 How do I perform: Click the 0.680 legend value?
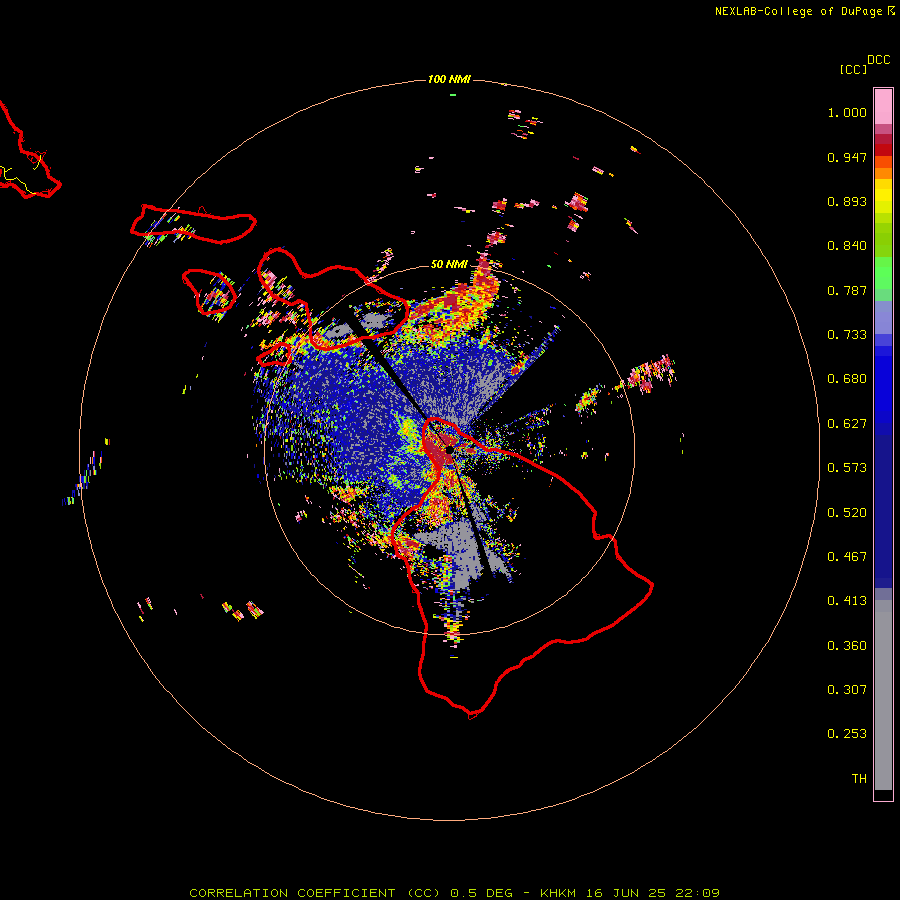pos(847,379)
